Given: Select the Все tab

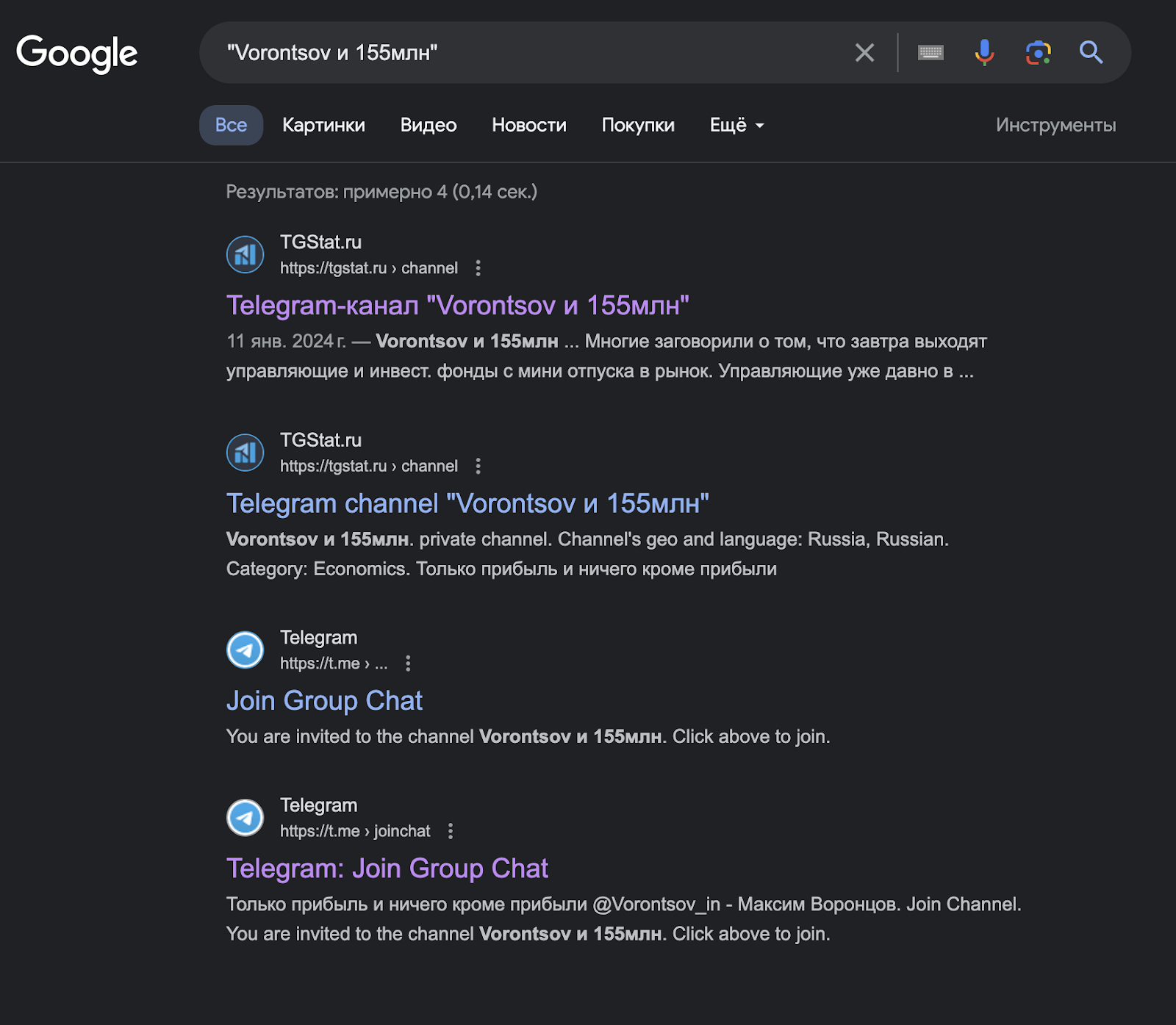Looking at the screenshot, I should 231,125.
